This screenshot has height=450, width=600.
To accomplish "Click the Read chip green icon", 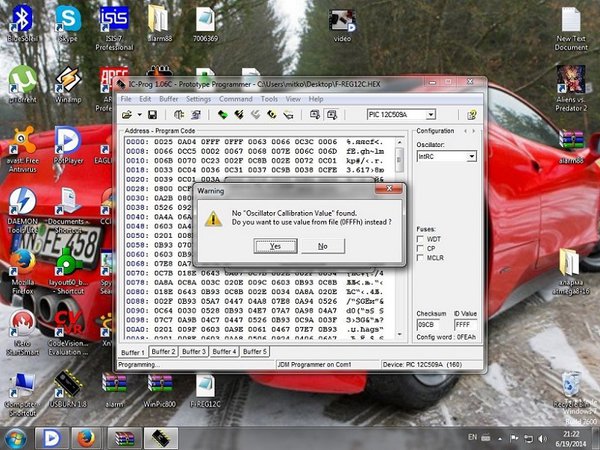I will [x=222, y=114].
